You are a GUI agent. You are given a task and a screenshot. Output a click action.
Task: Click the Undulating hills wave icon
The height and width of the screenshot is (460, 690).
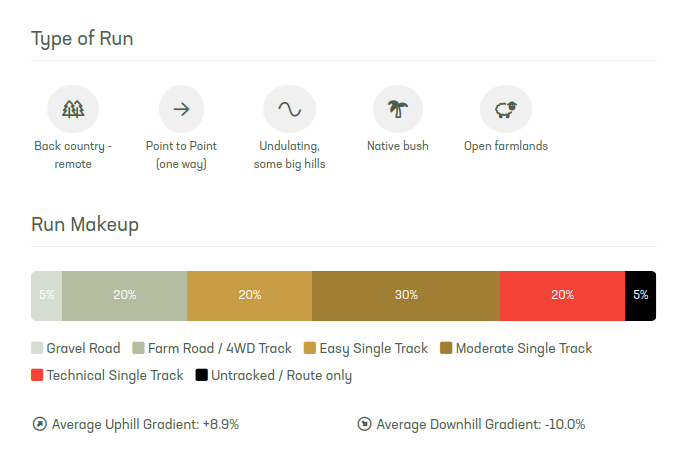tap(290, 109)
